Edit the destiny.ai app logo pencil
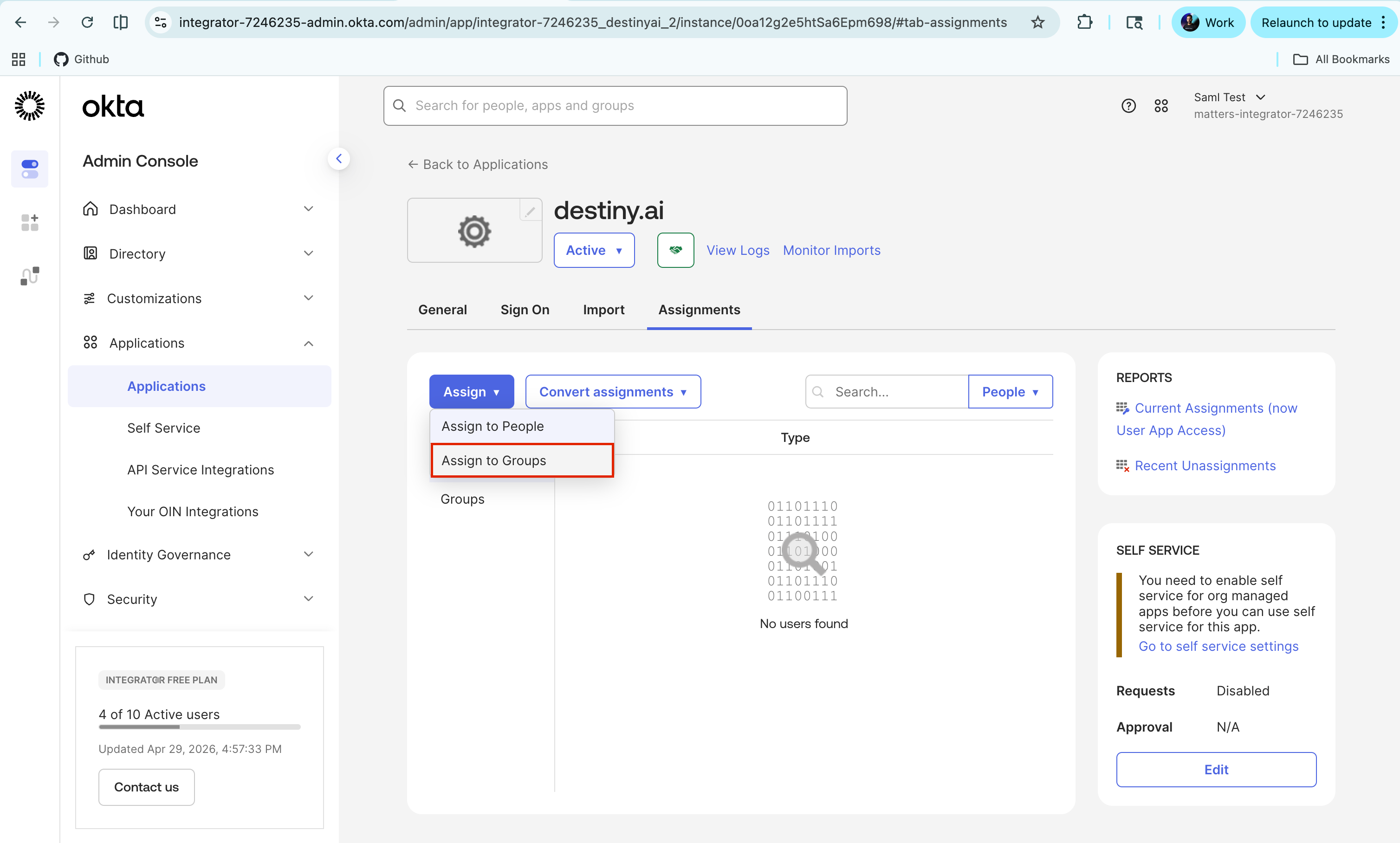This screenshot has height=843, width=1400. tap(530, 212)
